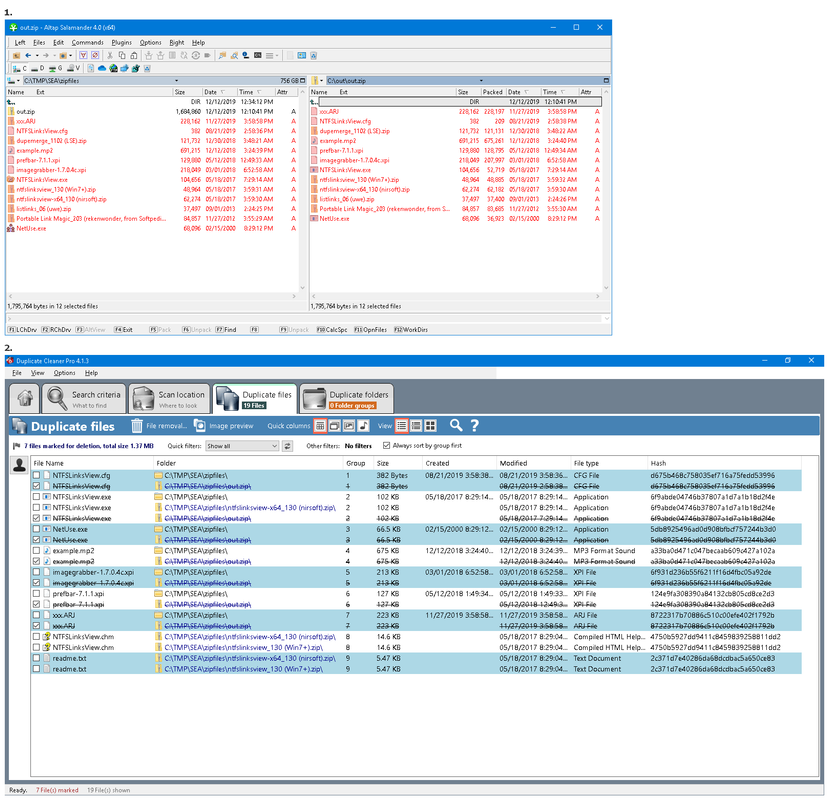Viewport: 829px width, 800px height.
Task: Open the Plugins menu in Salamander
Action: coord(121,42)
